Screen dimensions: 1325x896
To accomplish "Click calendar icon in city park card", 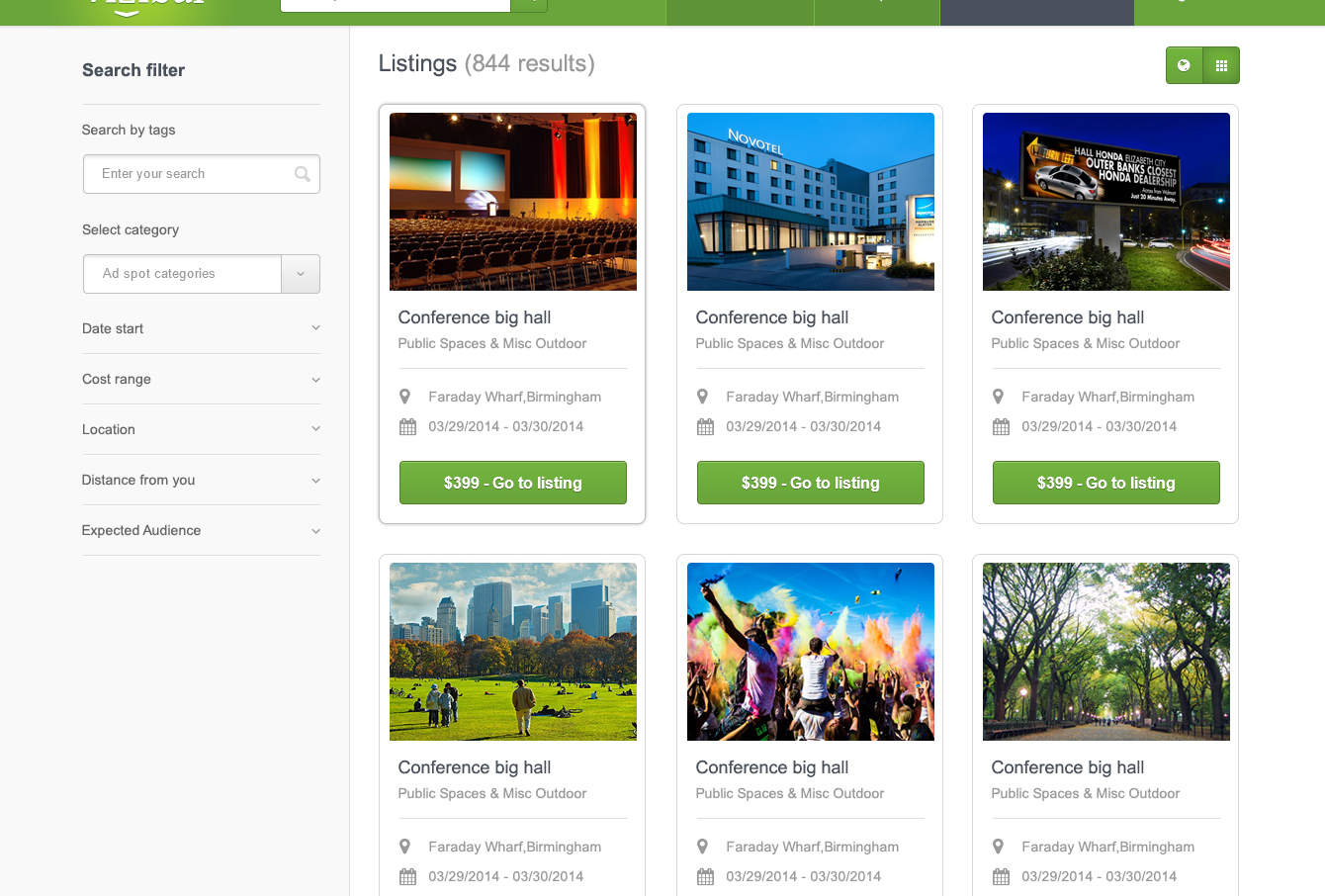I will (407, 877).
